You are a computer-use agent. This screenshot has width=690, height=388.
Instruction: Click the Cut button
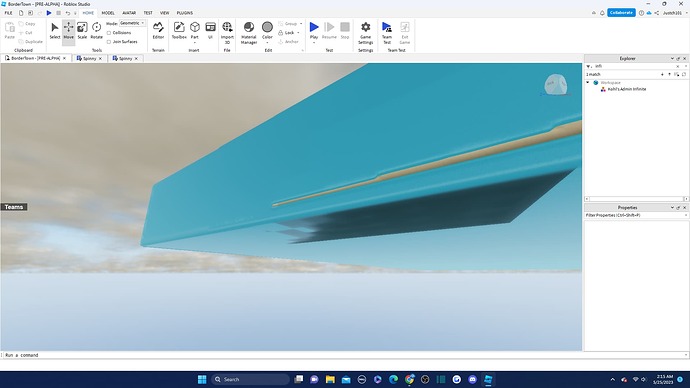tap(26, 33)
